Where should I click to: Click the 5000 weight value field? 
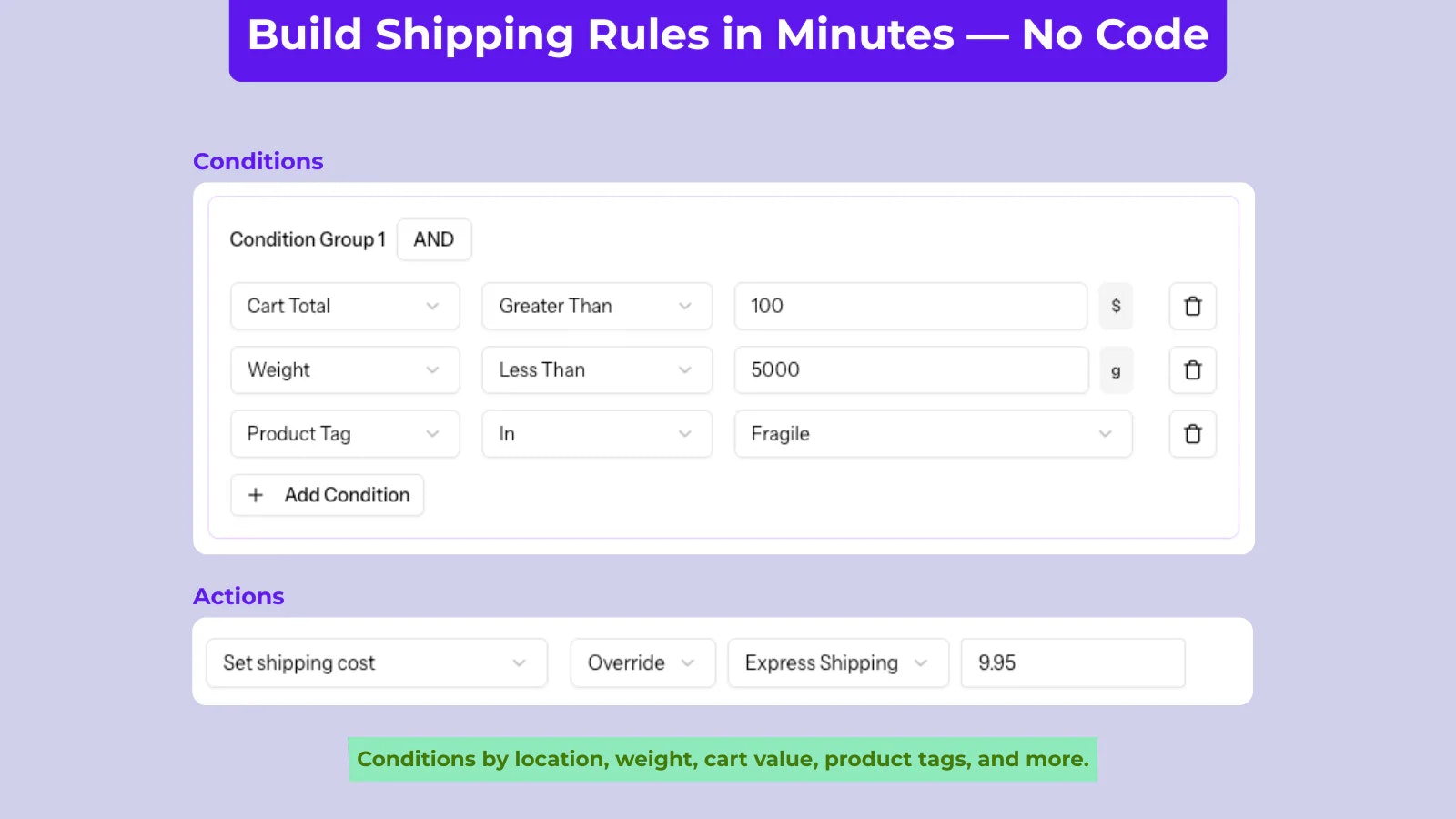point(910,369)
